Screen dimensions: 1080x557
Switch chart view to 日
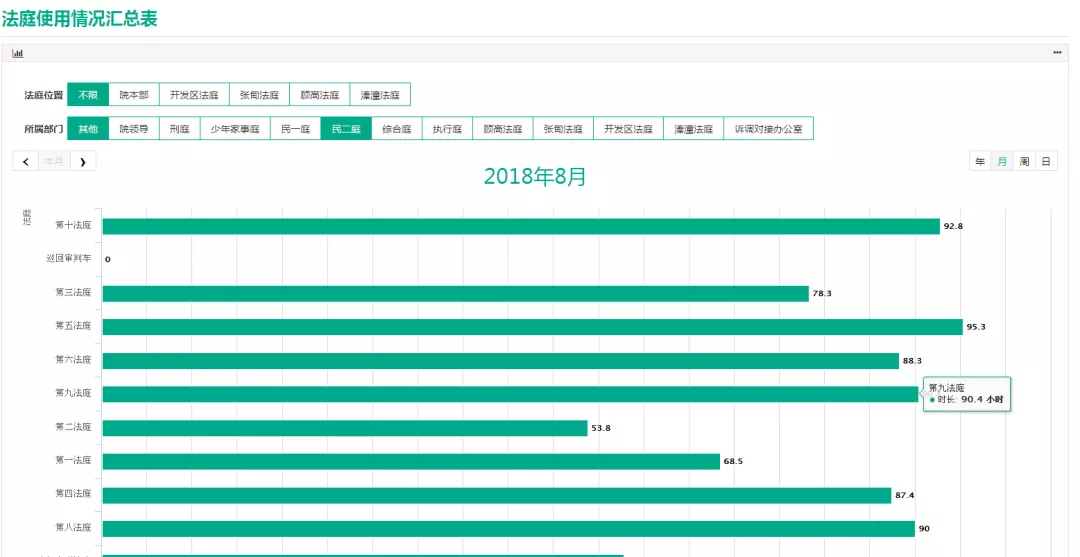tap(1046, 162)
